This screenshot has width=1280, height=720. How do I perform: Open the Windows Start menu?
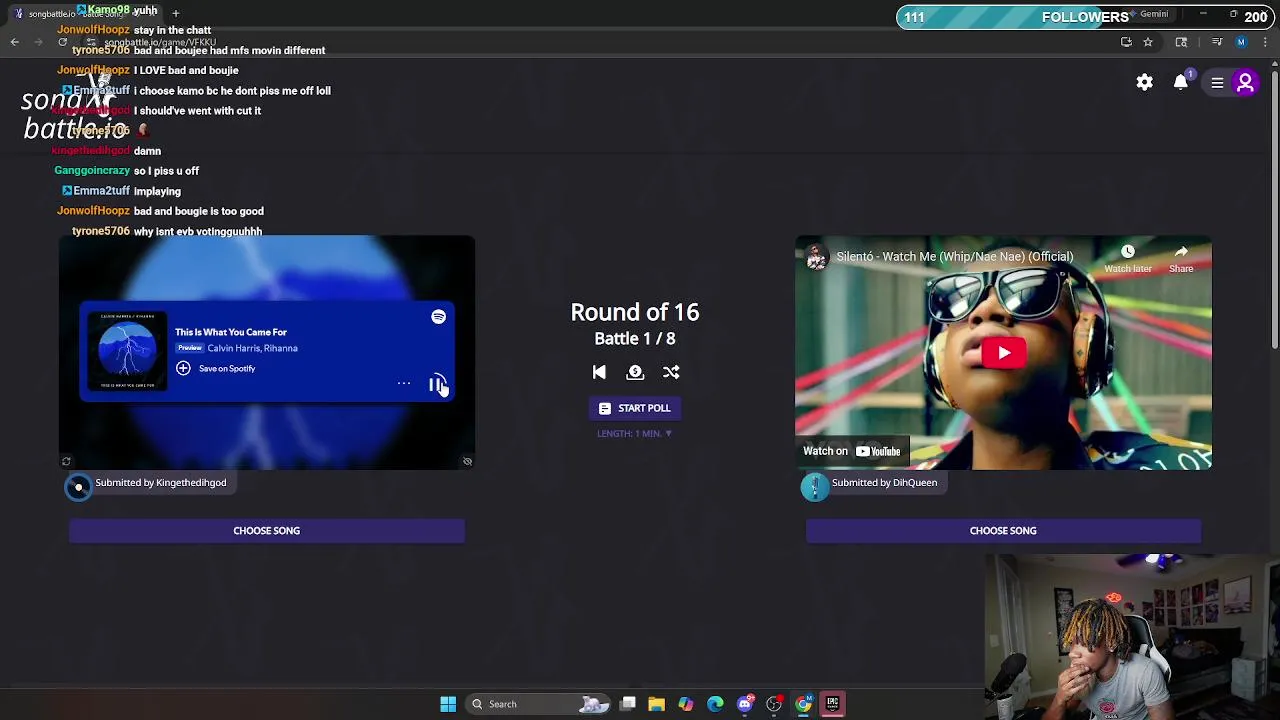click(448, 704)
